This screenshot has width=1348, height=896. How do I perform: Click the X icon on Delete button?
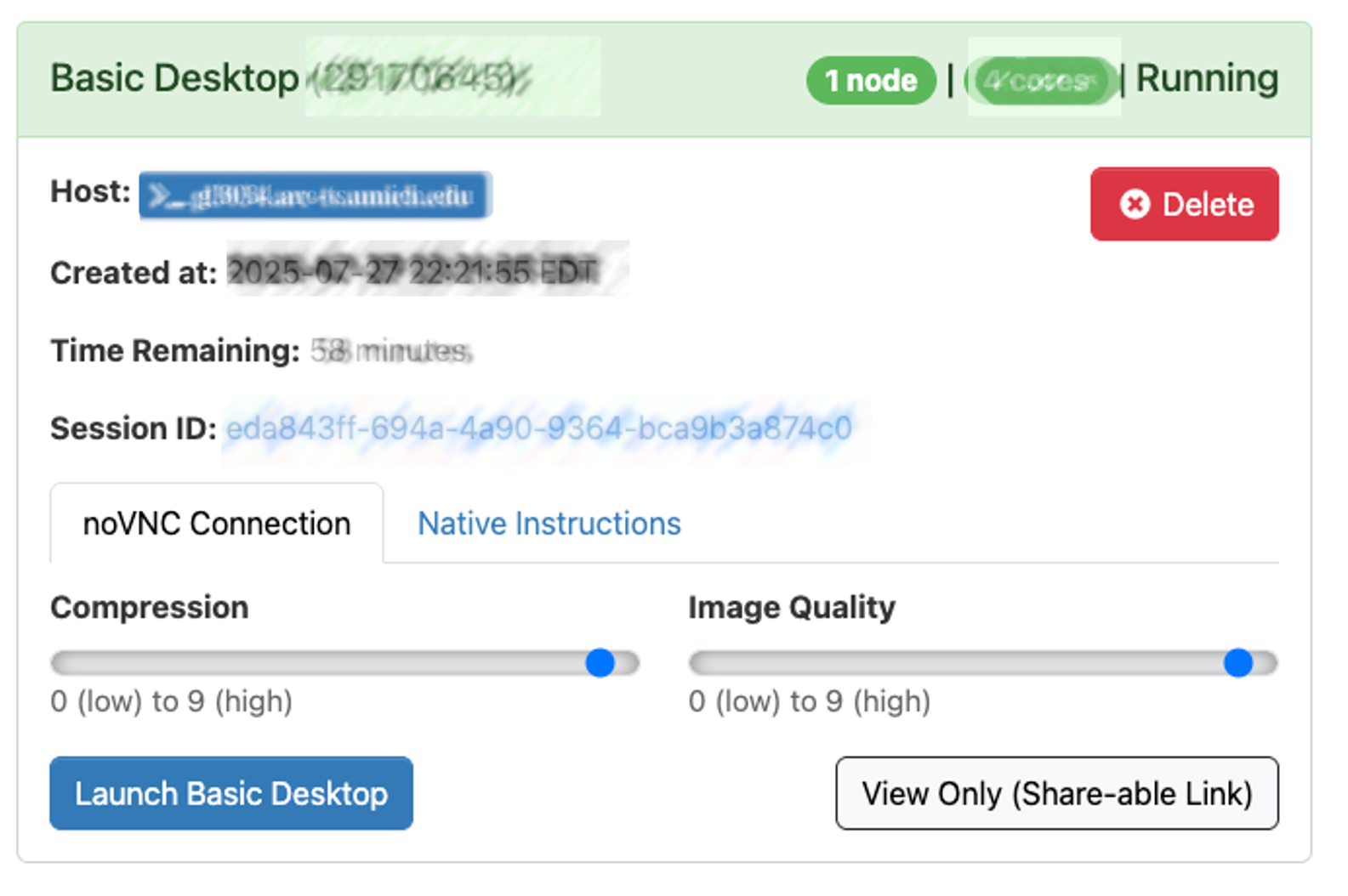1135,204
